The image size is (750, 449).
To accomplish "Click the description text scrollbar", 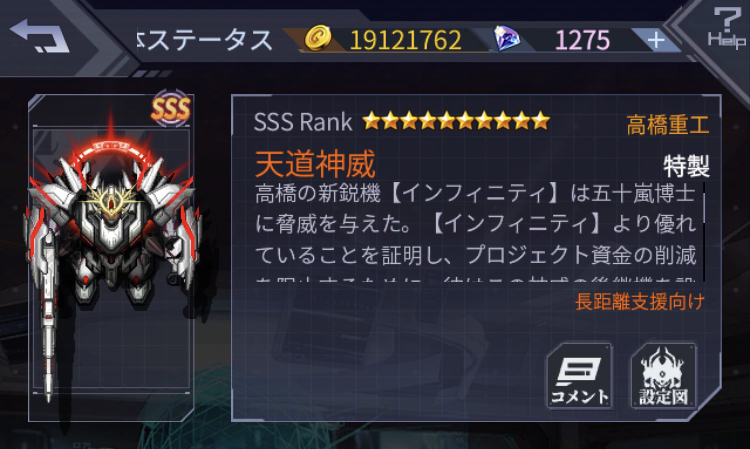I will 704,232.
